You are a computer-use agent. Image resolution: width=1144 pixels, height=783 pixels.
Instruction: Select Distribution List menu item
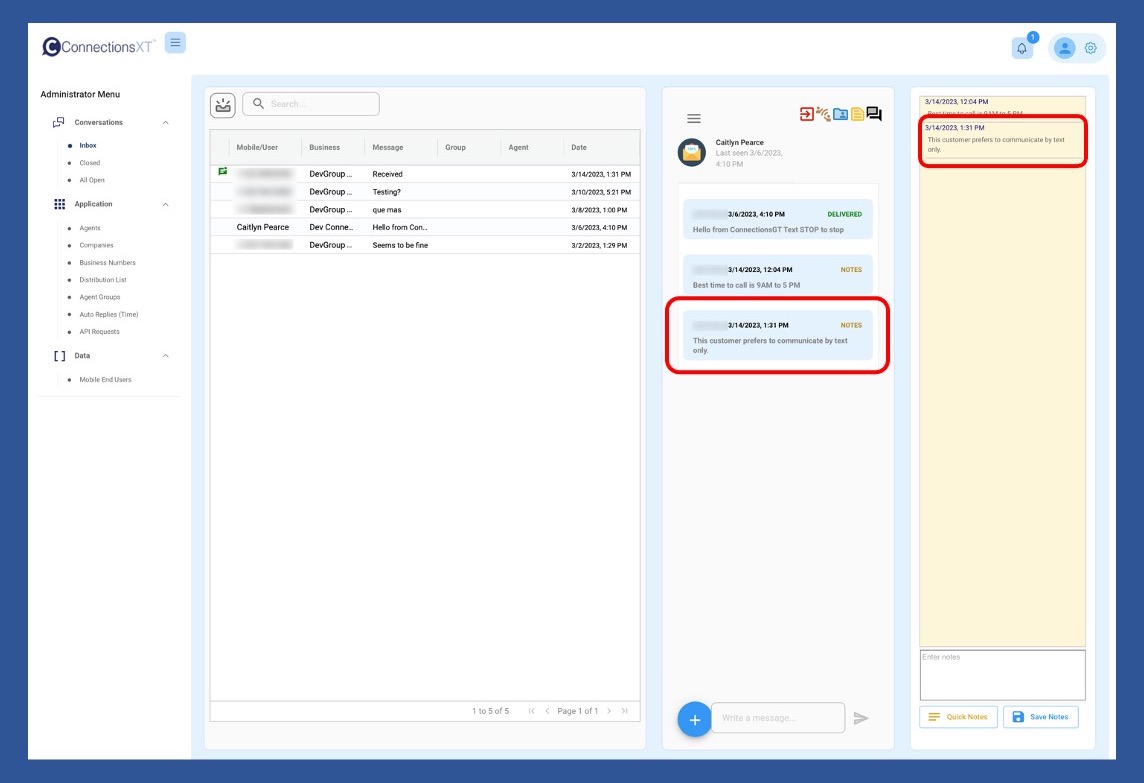click(x=103, y=280)
